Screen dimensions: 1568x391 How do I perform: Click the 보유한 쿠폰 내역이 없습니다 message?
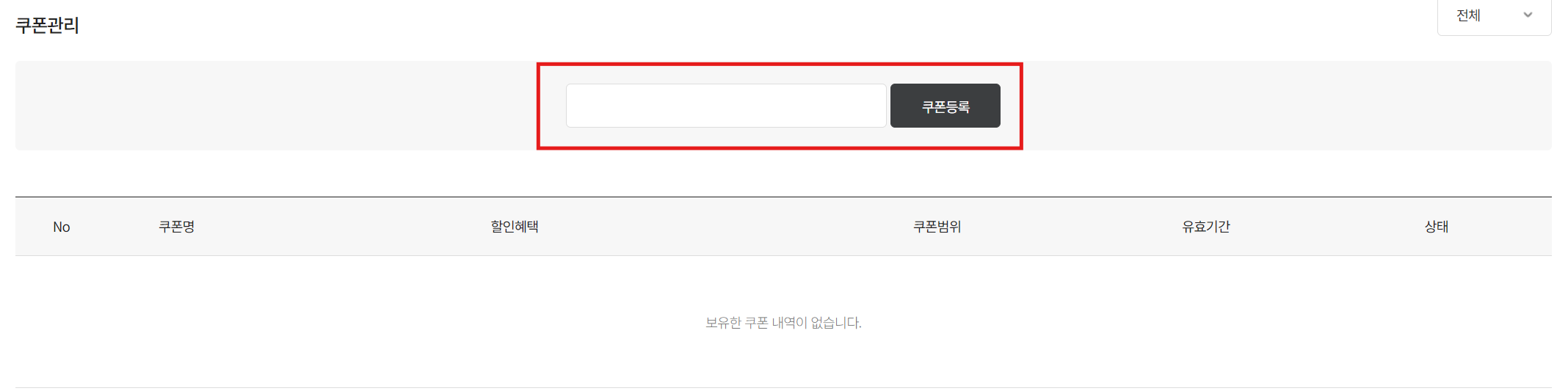[783, 323]
